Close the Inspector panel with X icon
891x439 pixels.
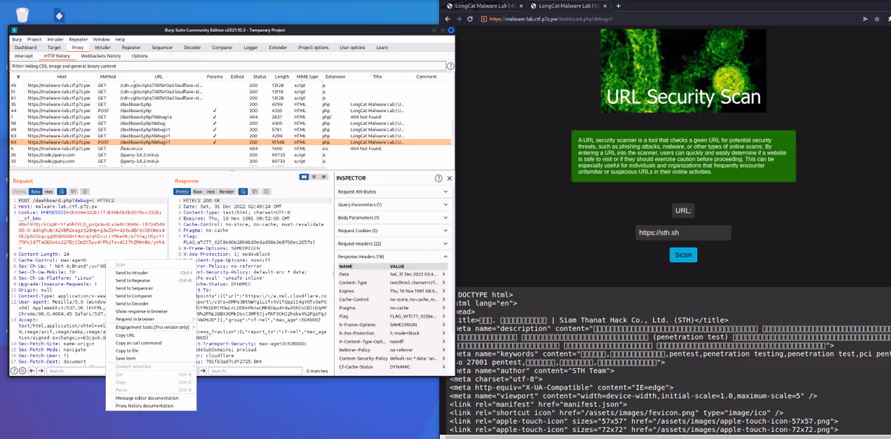coord(449,178)
